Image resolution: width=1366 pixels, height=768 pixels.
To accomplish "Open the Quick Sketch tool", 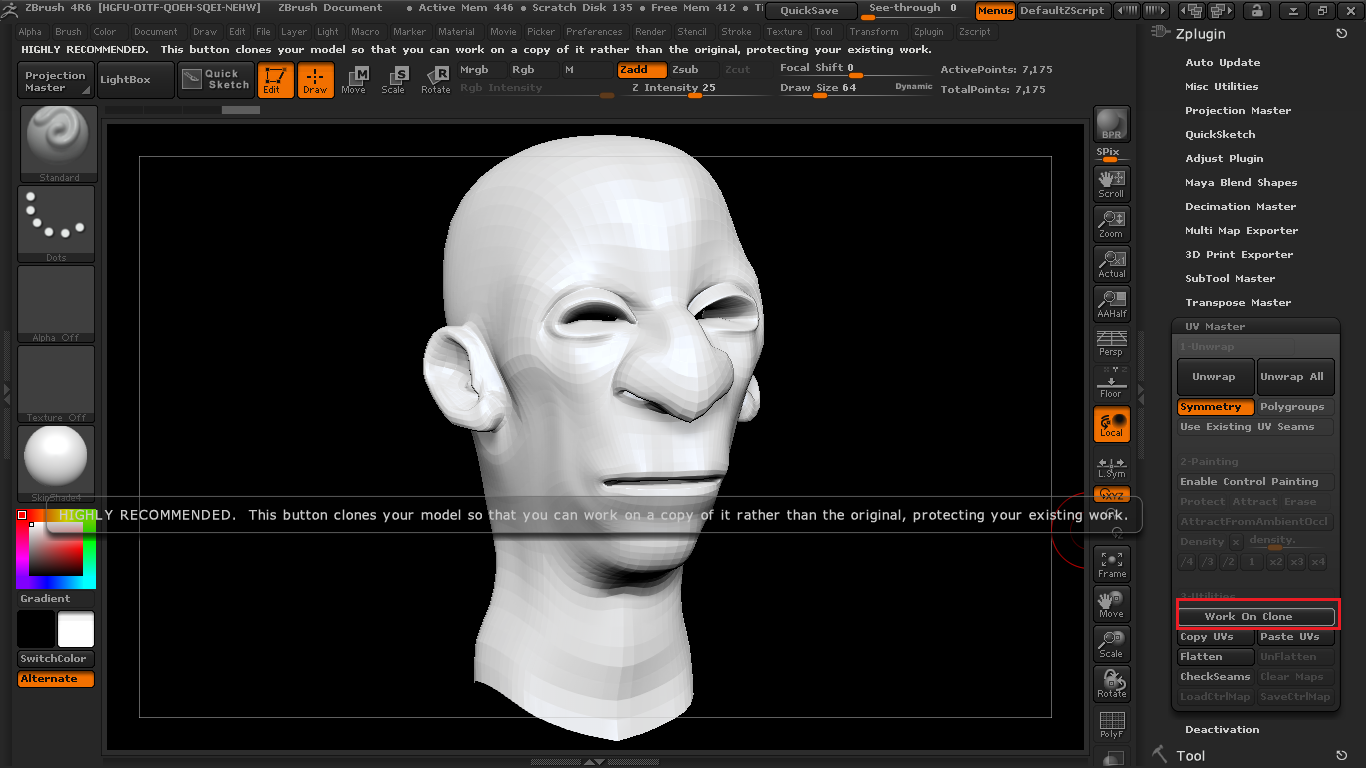I will 216,80.
